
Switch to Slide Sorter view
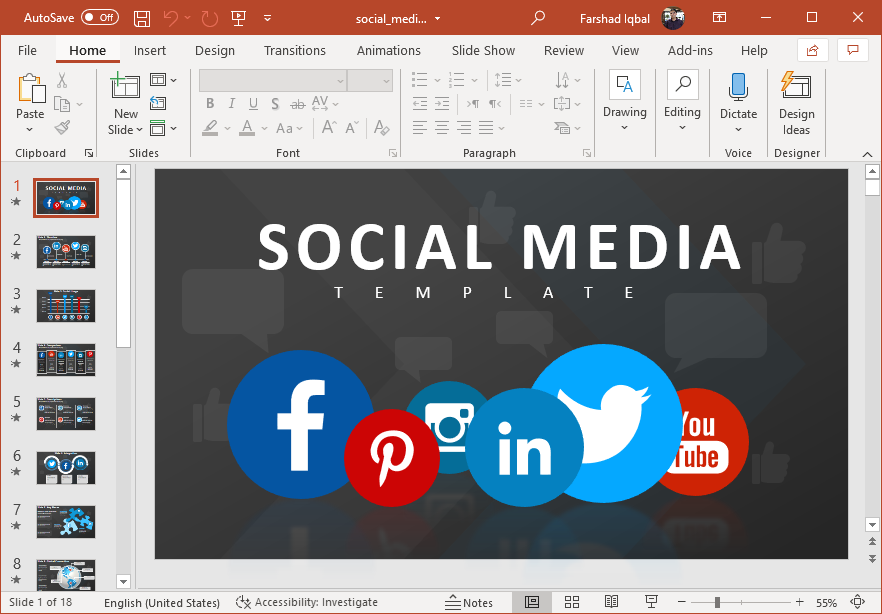point(572,602)
